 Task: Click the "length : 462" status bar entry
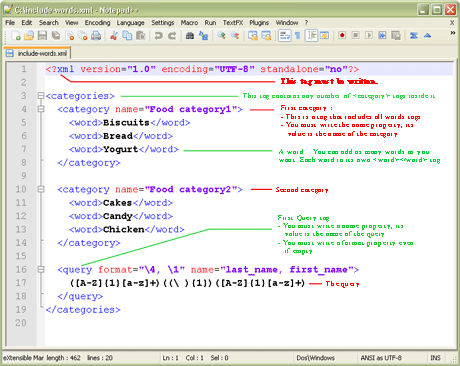(x=63, y=358)
